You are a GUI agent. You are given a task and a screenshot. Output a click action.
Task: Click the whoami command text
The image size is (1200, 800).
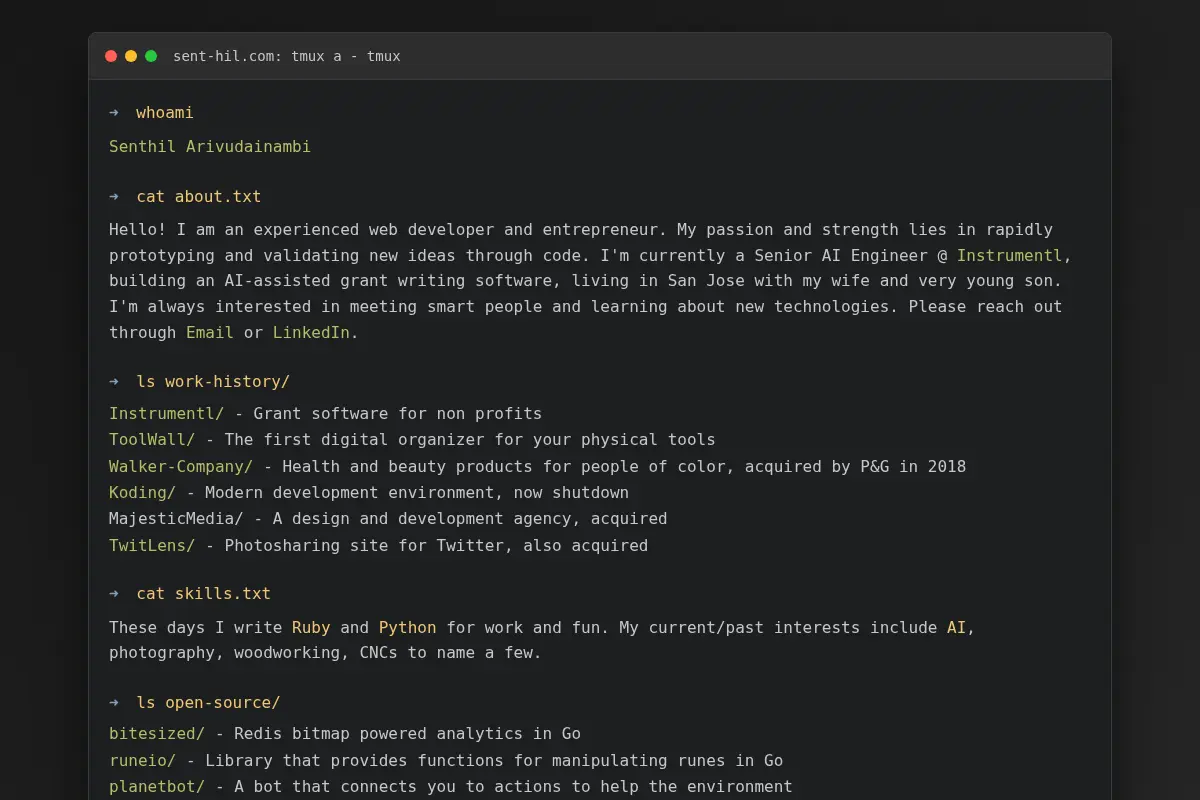click(165, 112)
